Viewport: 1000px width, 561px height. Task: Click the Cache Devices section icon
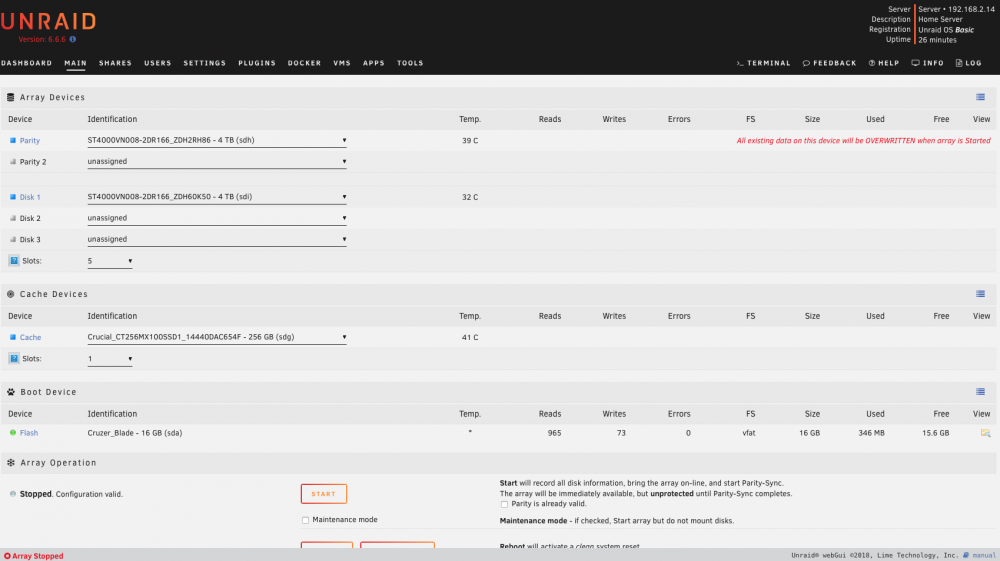pyautogui.click(x=10, y=295)
